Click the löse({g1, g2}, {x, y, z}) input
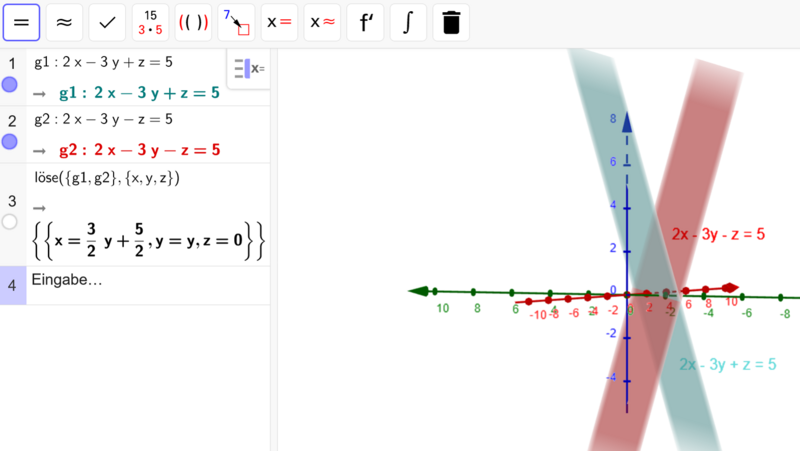Image resolution: width=800 pixels, height=451 pixels. [x=107, y=178]
